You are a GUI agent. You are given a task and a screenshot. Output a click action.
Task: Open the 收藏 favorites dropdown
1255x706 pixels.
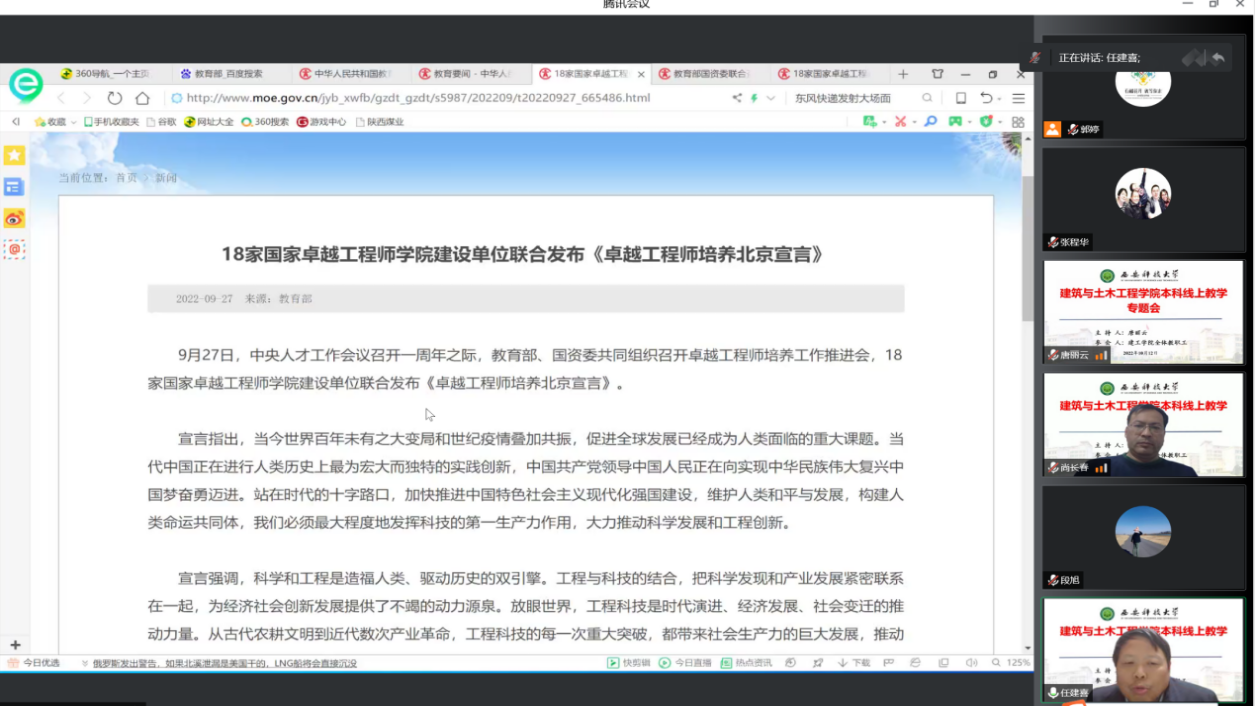55,122
